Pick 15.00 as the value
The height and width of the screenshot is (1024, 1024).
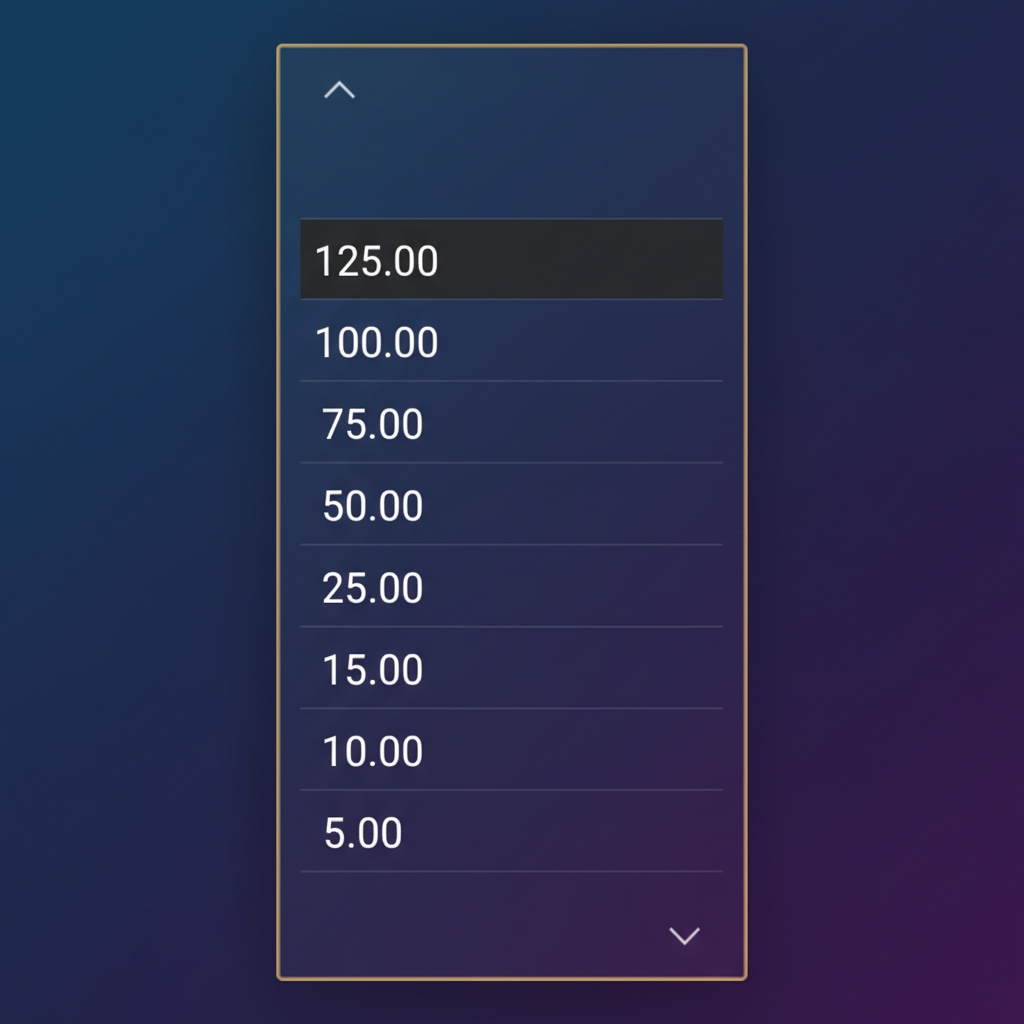coord(511,669)
